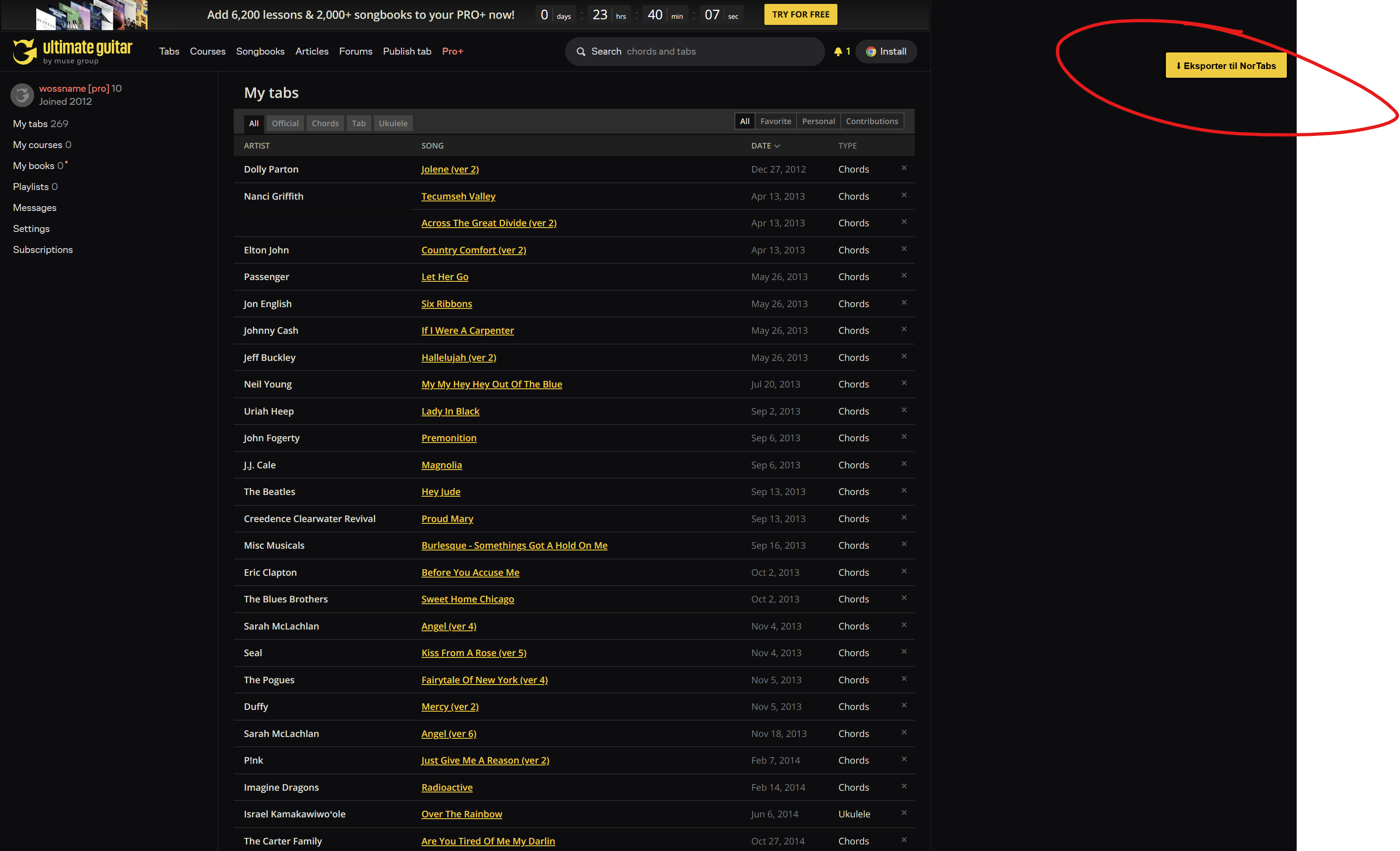
Task: Click the wossname profile avatar
Action: tap(22, 95)
